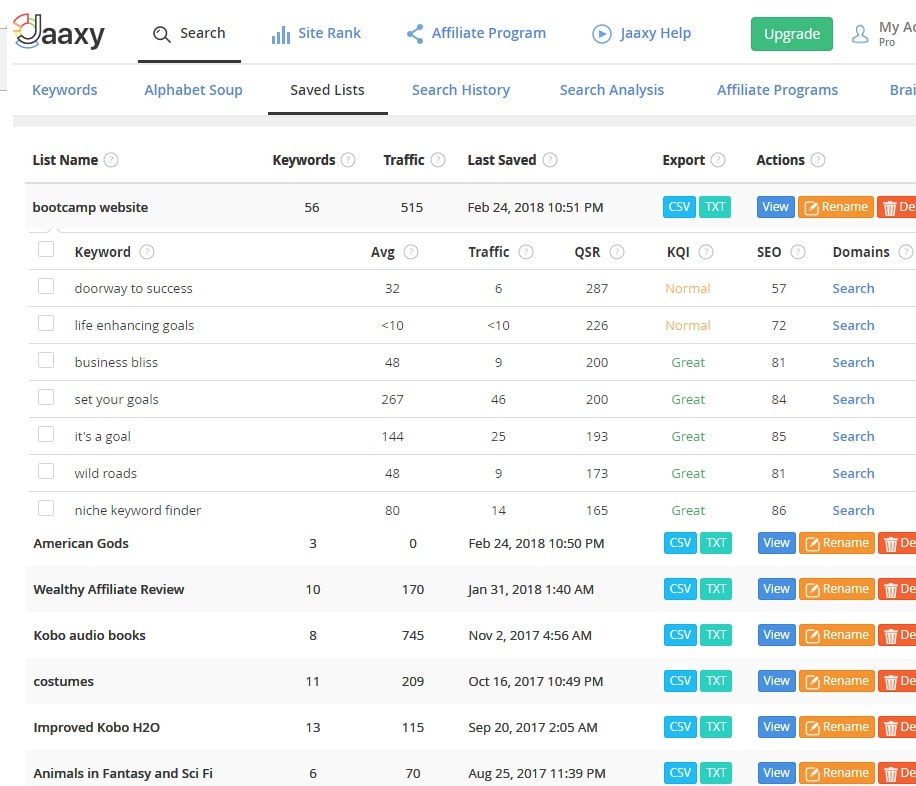The image size is (916, 786).
Task: Tick the select-all keywords checkbox
Action: [x=46, y=250]
